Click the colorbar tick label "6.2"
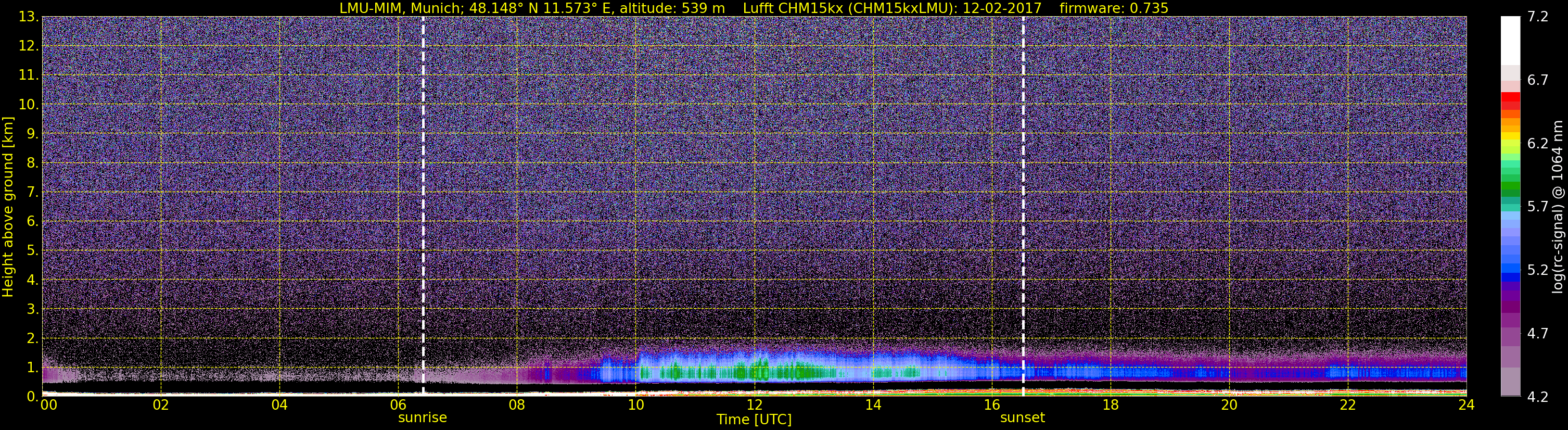 [1538, 144]
